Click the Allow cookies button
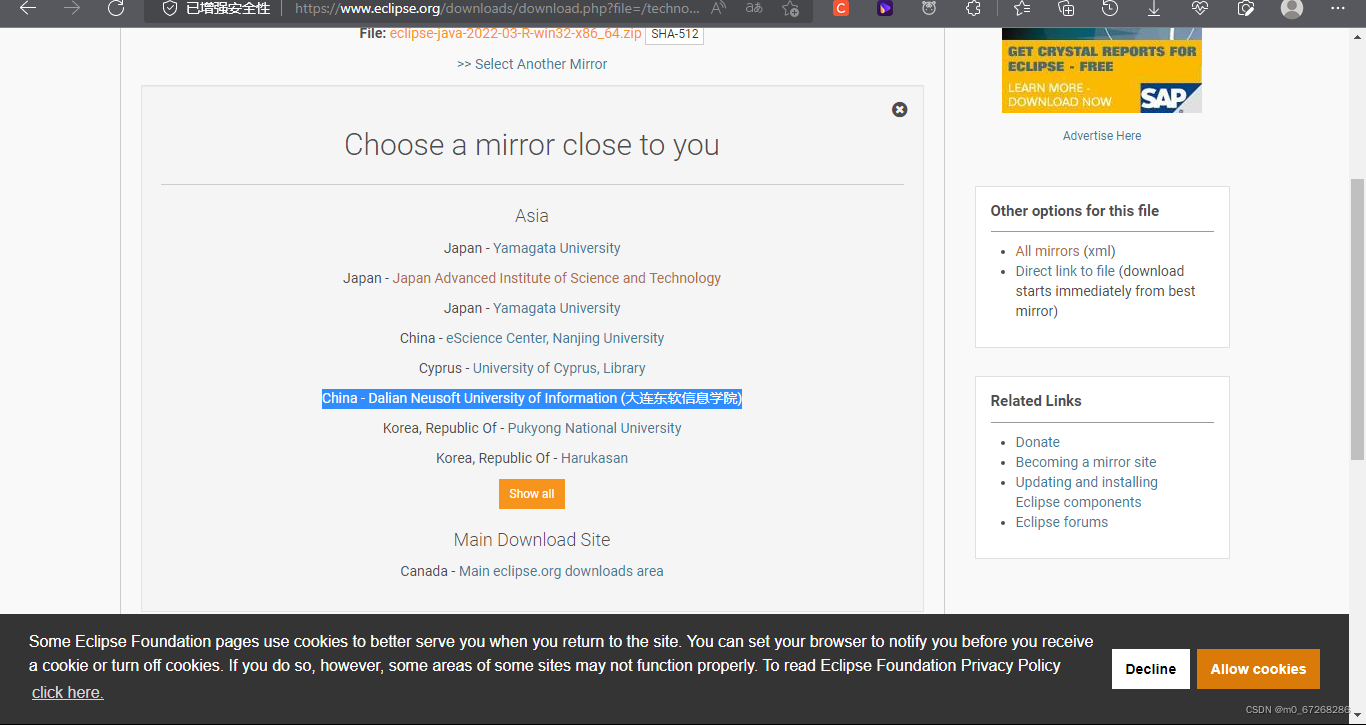Image resolution: width=1366 pixels, height=725 pixels. [1258, 669]
